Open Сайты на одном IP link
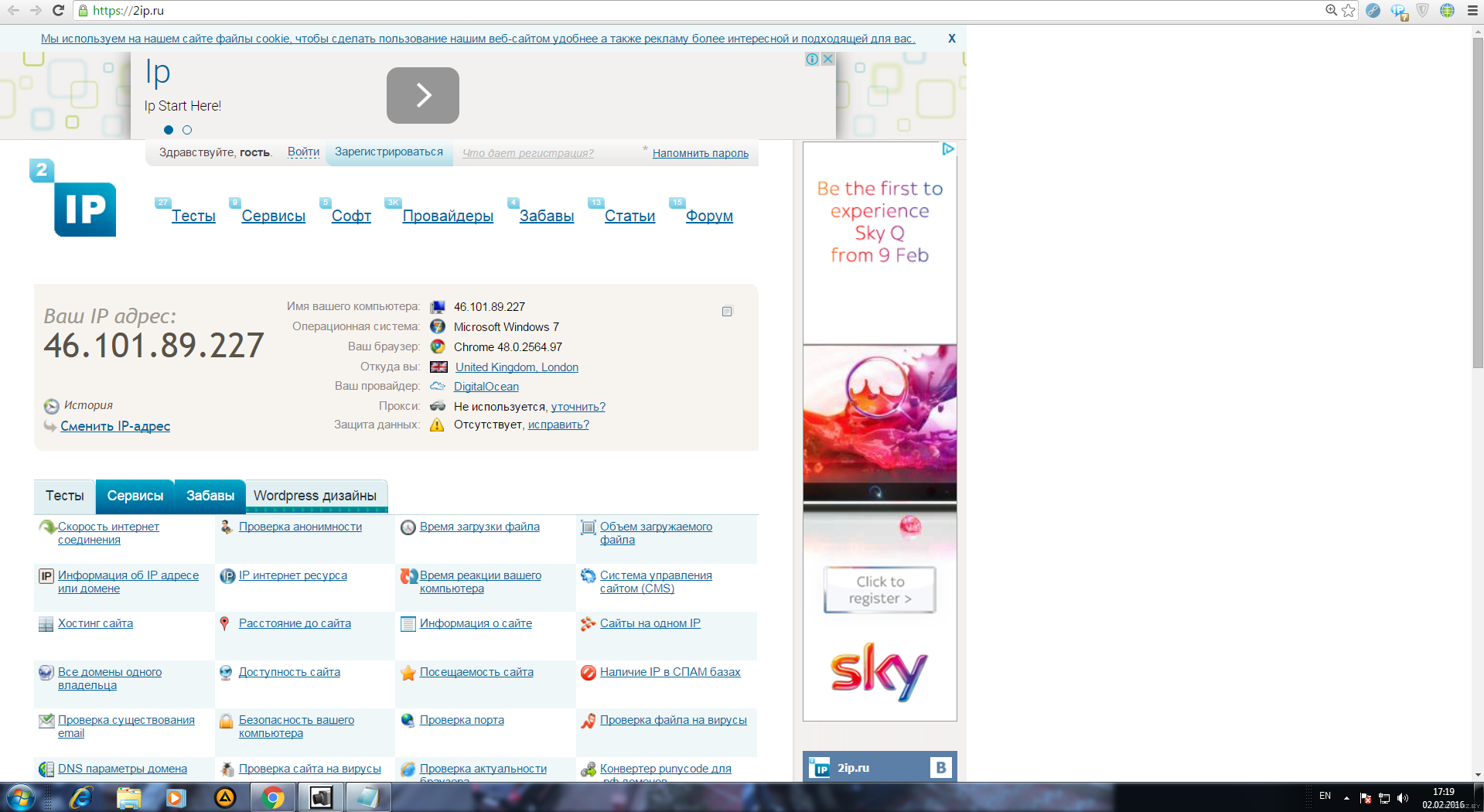This screenshot has width=1484, height=812. 650,623
